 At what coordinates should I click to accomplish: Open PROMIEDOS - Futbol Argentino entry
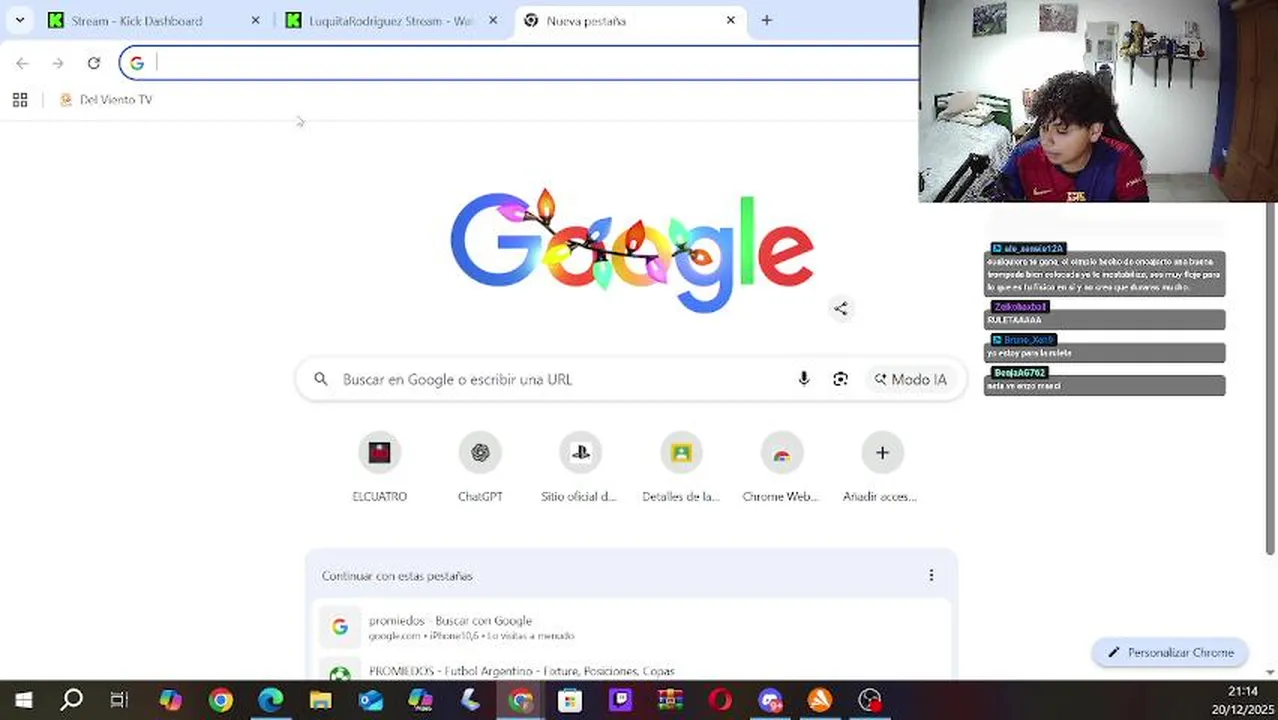point(631,670)
